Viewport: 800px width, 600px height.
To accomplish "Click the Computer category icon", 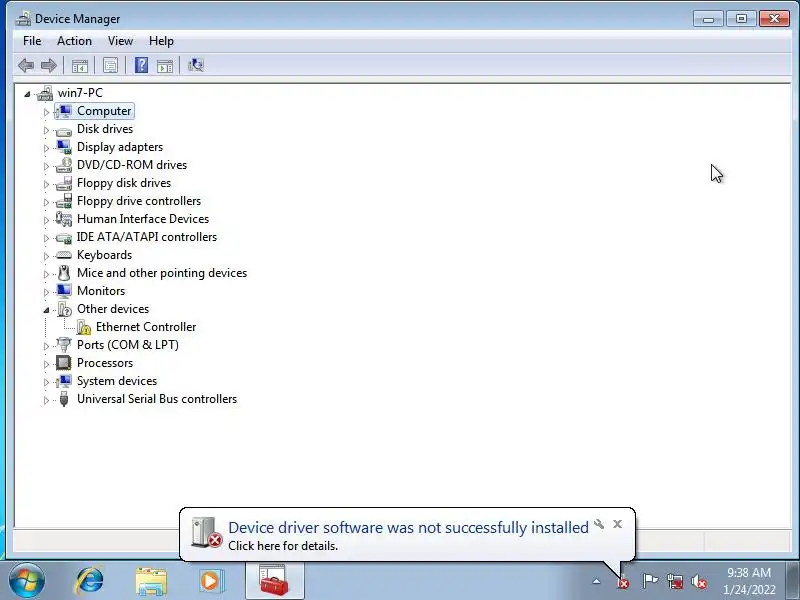I will tap(64, 111).
